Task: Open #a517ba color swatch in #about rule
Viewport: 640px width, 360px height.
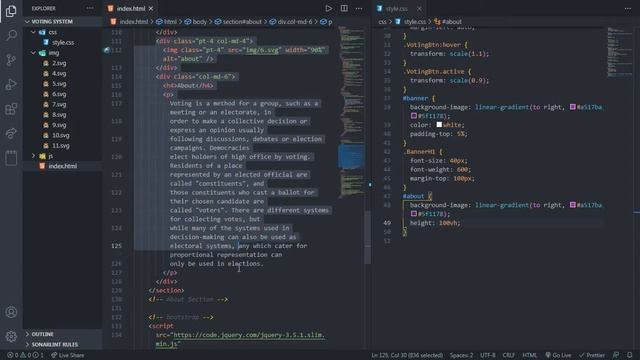Action: [573, 205]
